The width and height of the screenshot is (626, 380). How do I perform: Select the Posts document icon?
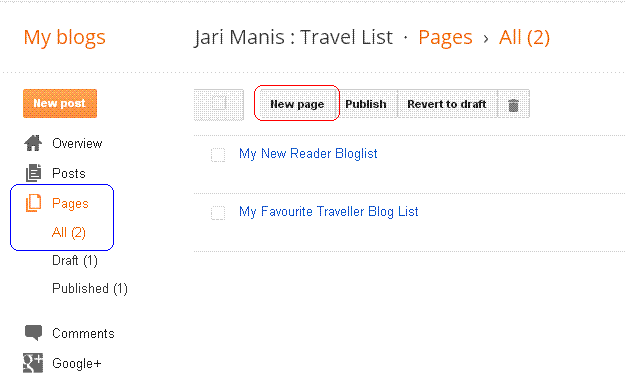[x=34, y=173]
